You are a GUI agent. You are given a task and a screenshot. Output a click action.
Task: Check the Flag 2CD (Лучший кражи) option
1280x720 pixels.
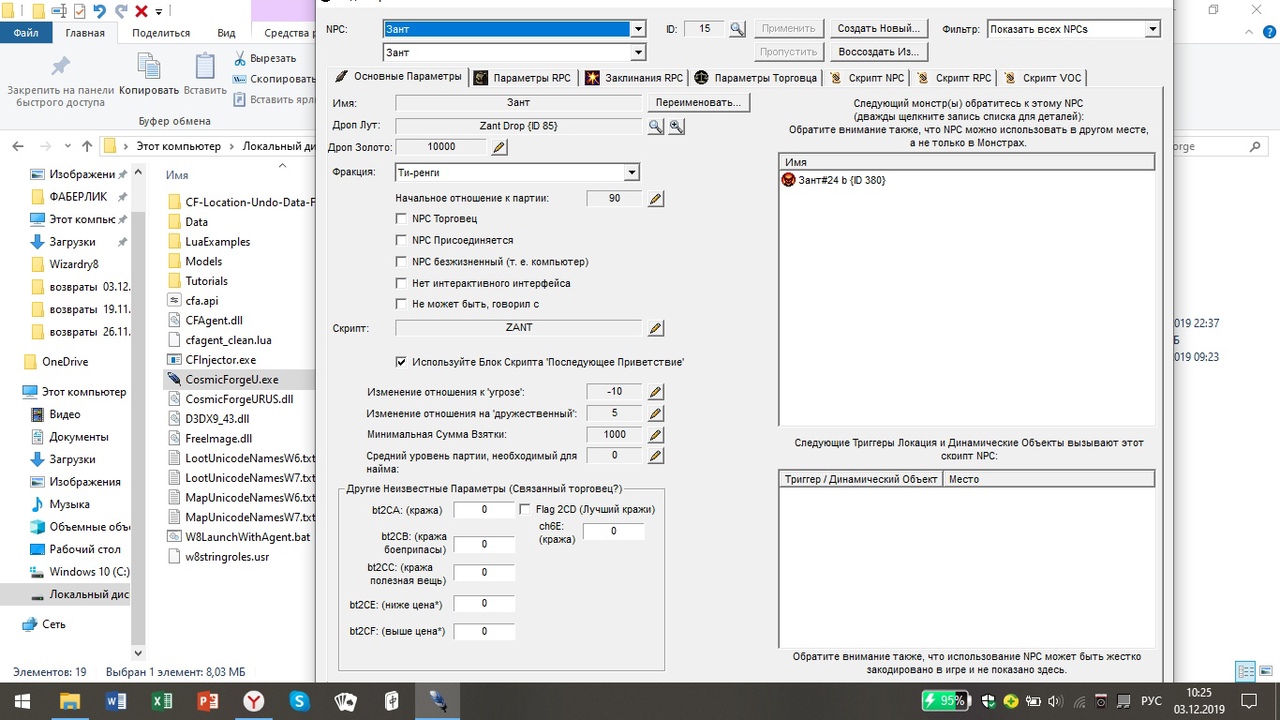coord(525,509)
